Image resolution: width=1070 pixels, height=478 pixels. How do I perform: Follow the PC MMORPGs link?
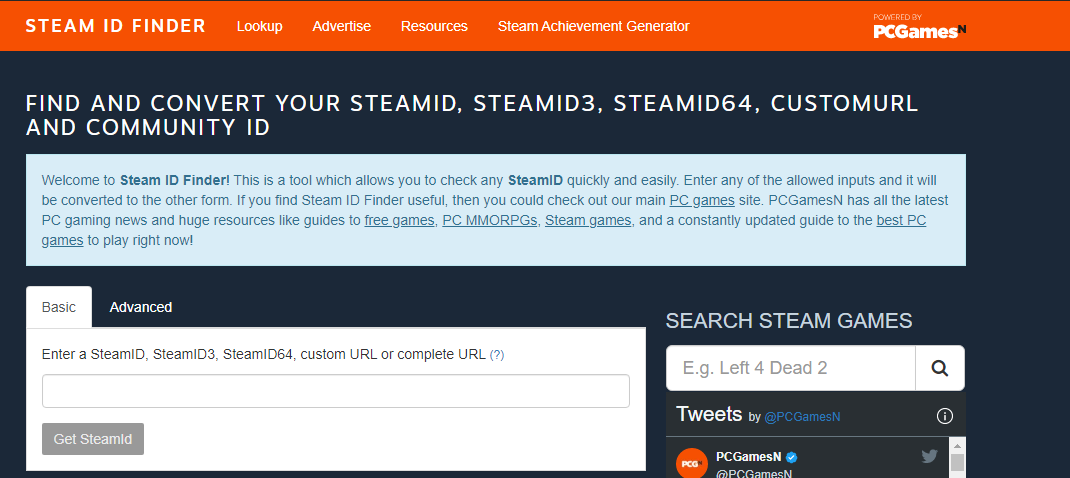pyautogui.click(x=490, y=221)
